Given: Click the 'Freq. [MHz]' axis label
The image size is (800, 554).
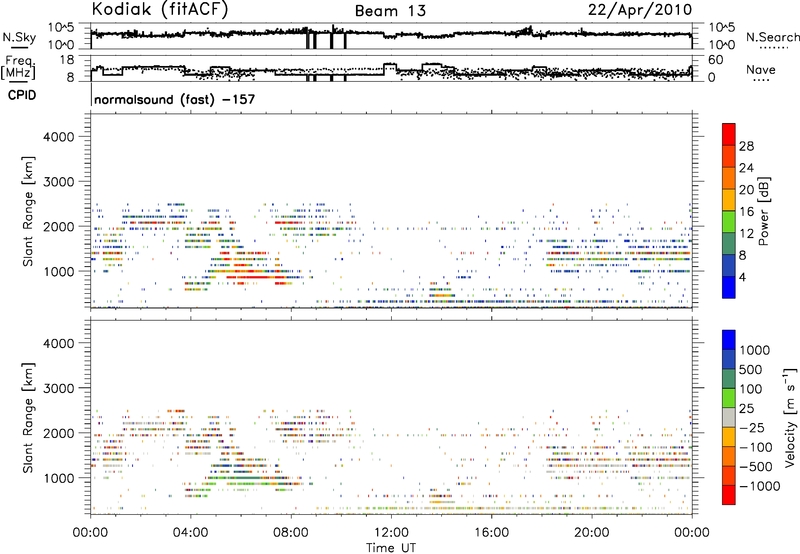Looking at the screenshot, I should pyautogui.click(x=18, y=68).
